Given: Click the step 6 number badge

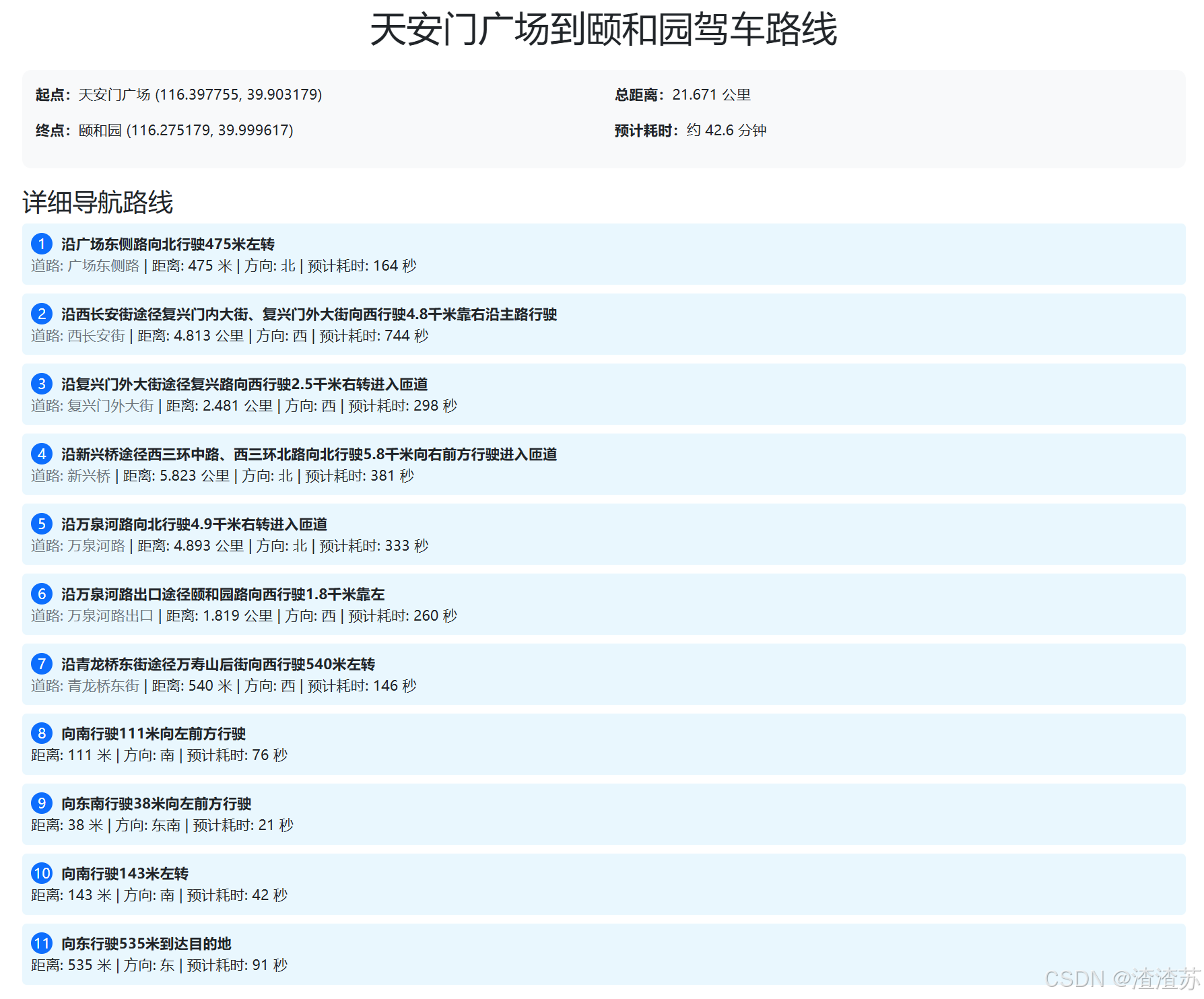Looking at the screenshot, I should point(42,594).
